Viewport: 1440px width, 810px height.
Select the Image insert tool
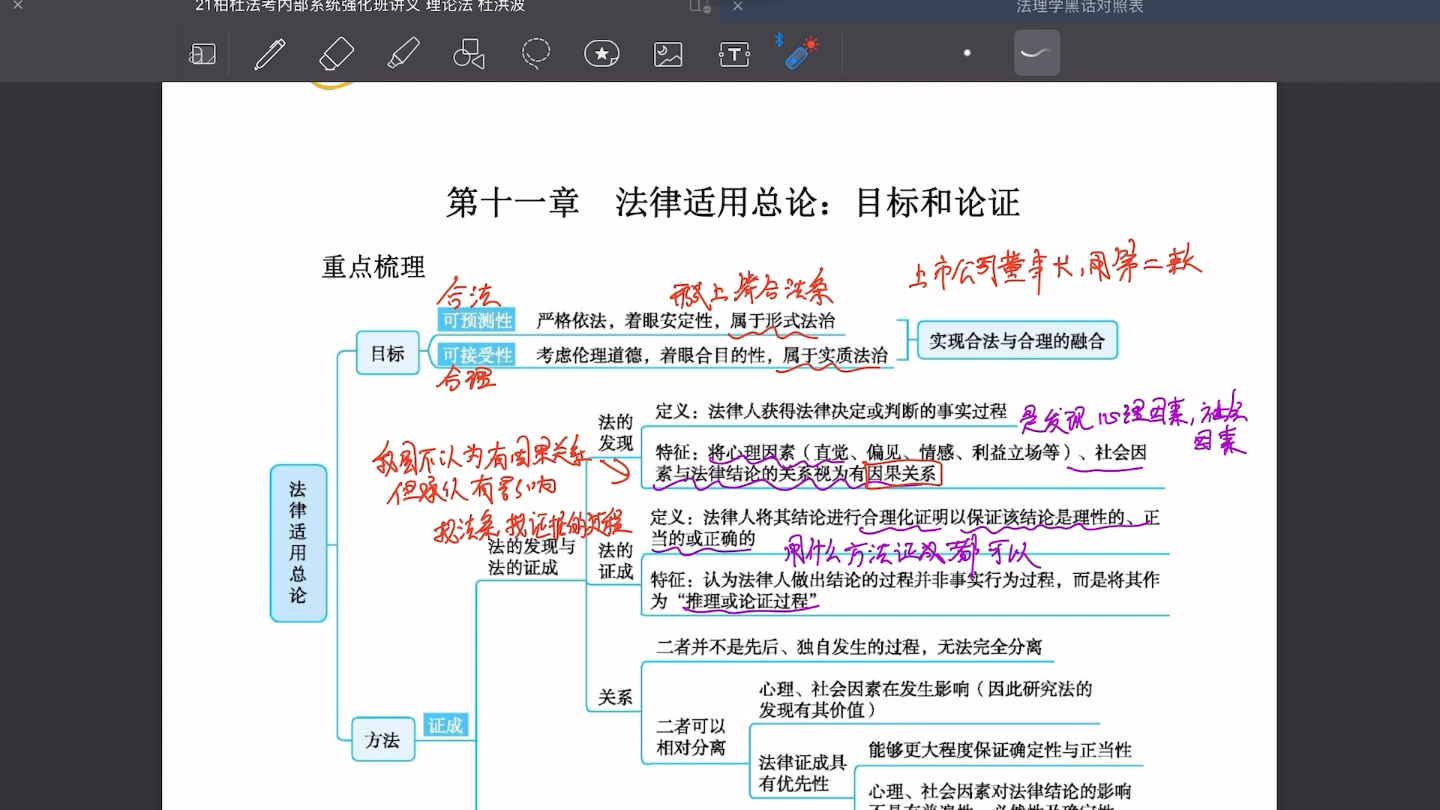pyautogui.click(x=668, y=54)
